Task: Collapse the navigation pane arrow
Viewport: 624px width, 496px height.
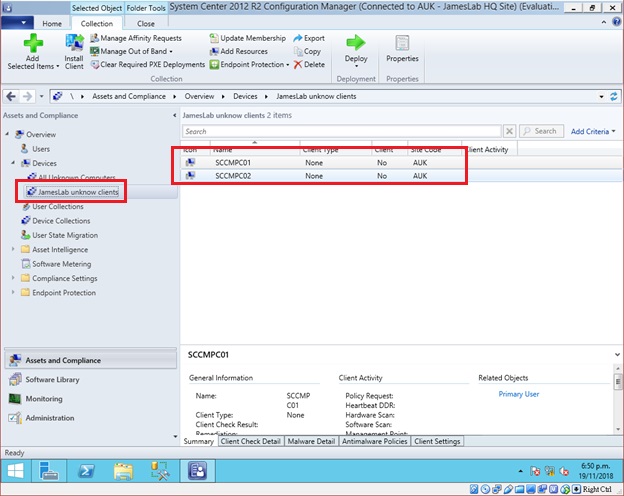Action: pos(174,115)
